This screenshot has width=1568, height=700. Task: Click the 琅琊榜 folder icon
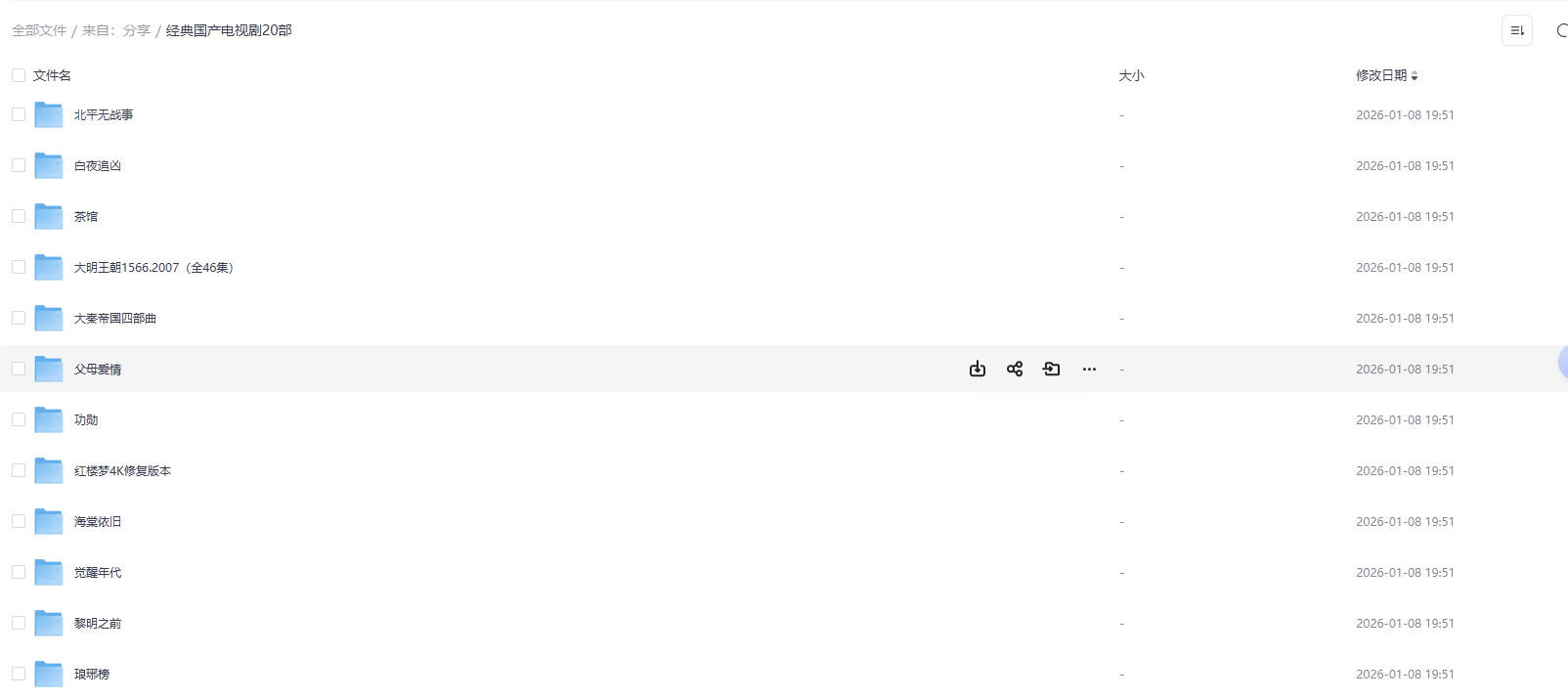tap(48, 674)
